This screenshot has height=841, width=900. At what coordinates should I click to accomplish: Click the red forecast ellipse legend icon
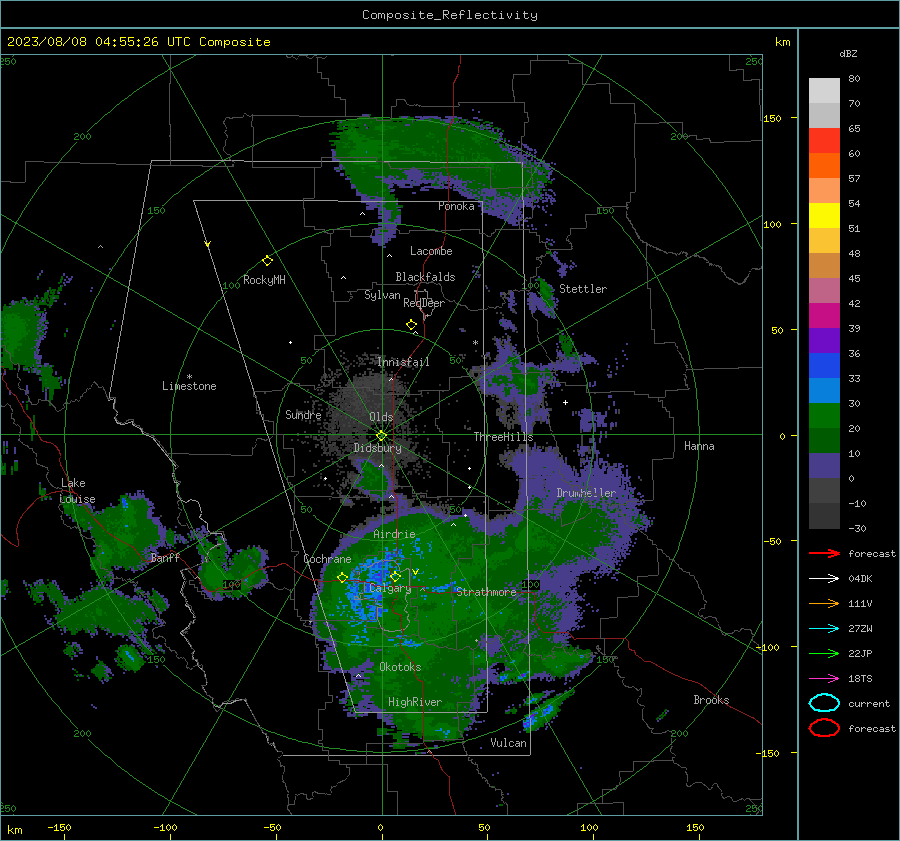pyautogui.click(x=824, y=728)
